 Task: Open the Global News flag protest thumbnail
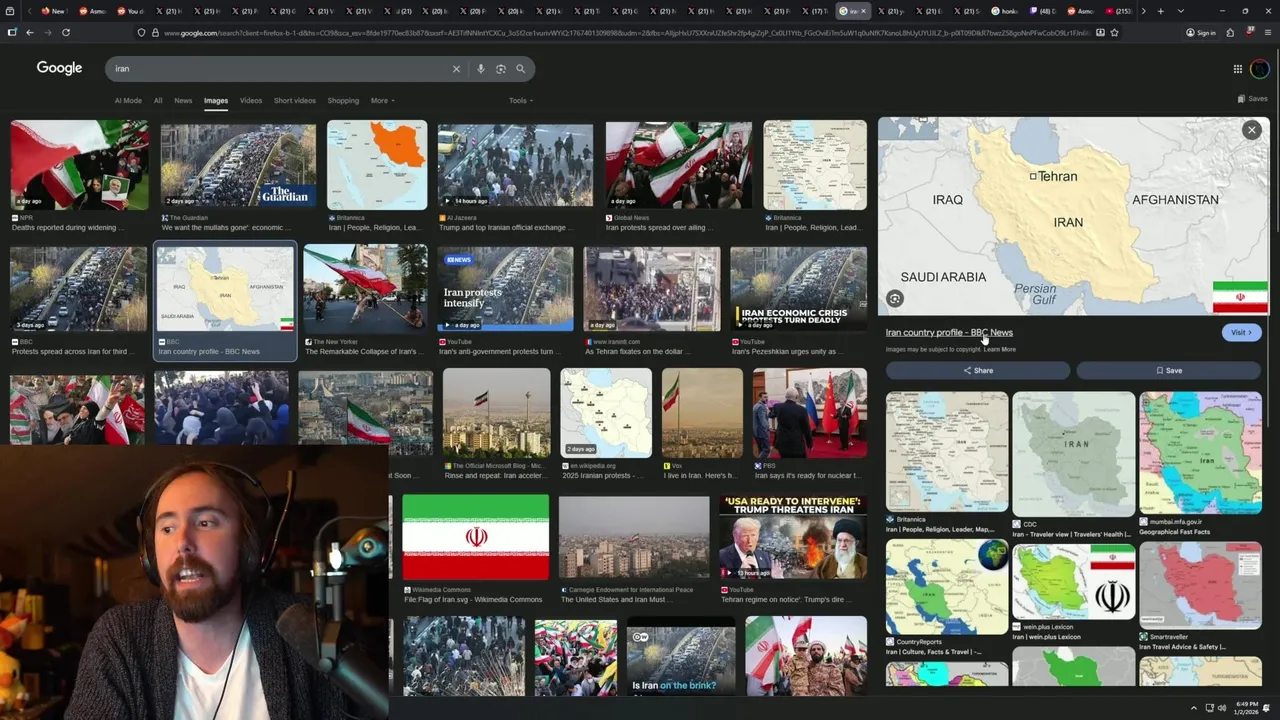[678, 165]
